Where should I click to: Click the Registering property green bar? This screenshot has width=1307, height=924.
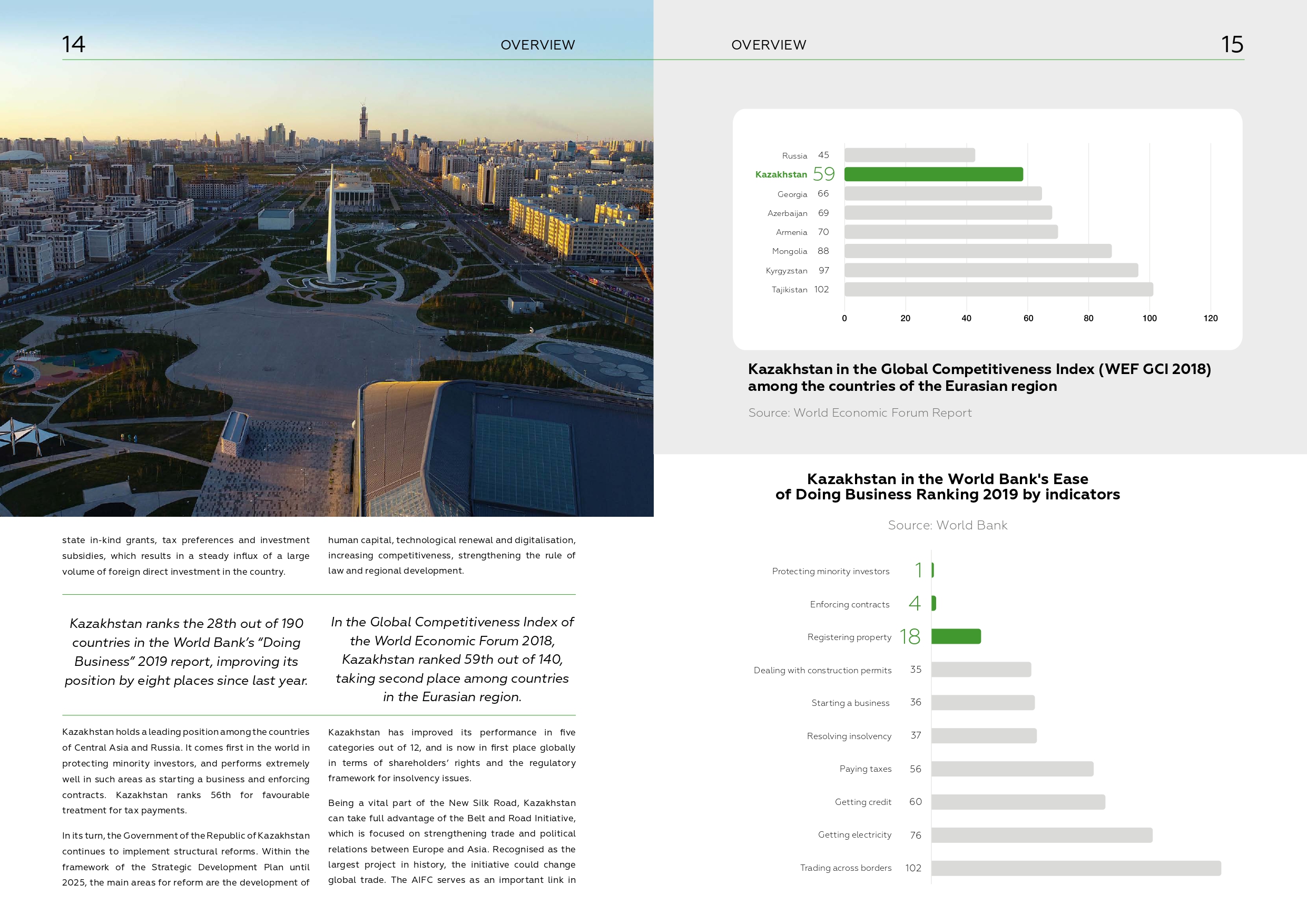956,636
